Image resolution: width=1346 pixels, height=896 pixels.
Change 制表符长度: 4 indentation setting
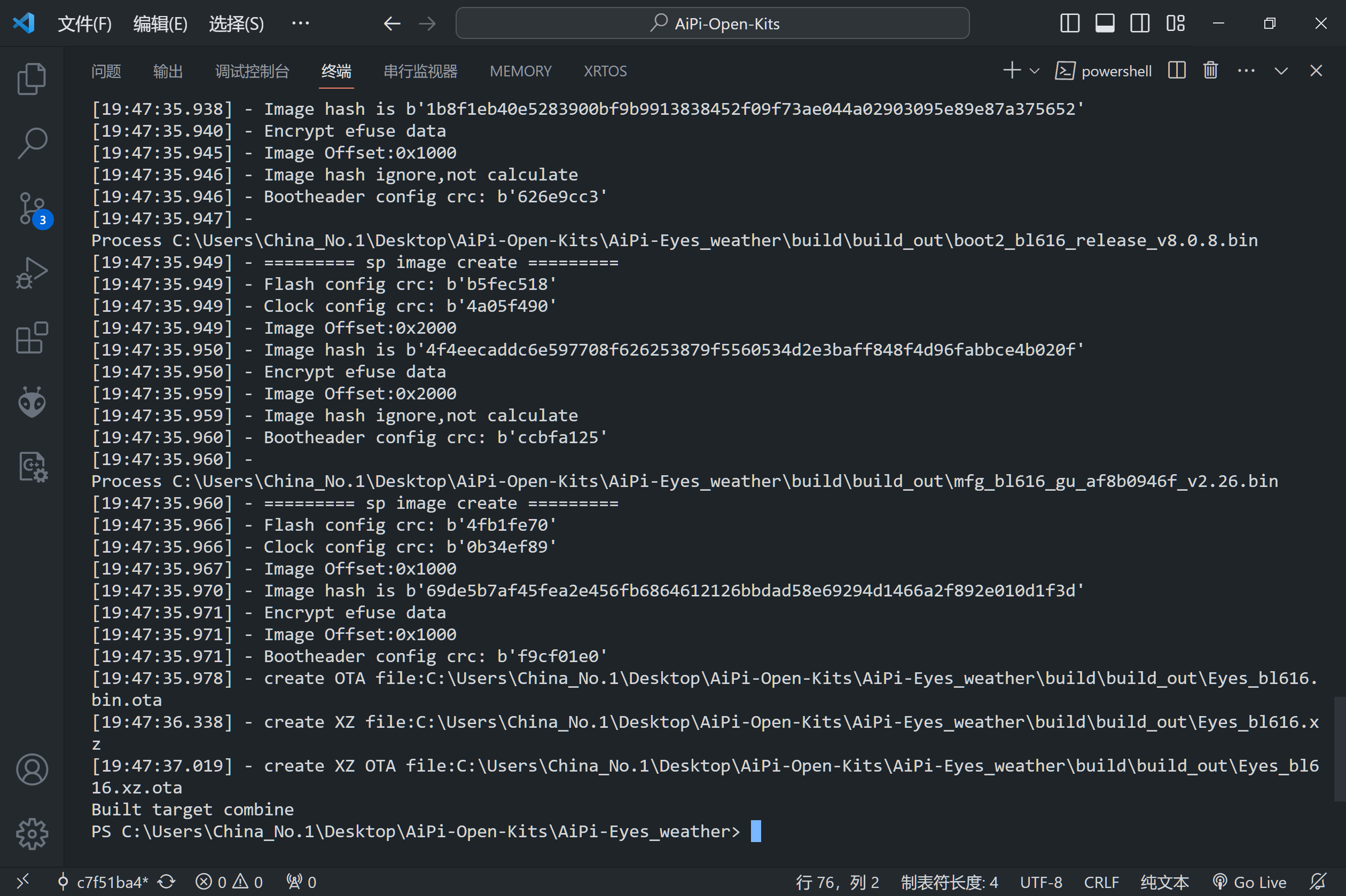click(949, 882)
